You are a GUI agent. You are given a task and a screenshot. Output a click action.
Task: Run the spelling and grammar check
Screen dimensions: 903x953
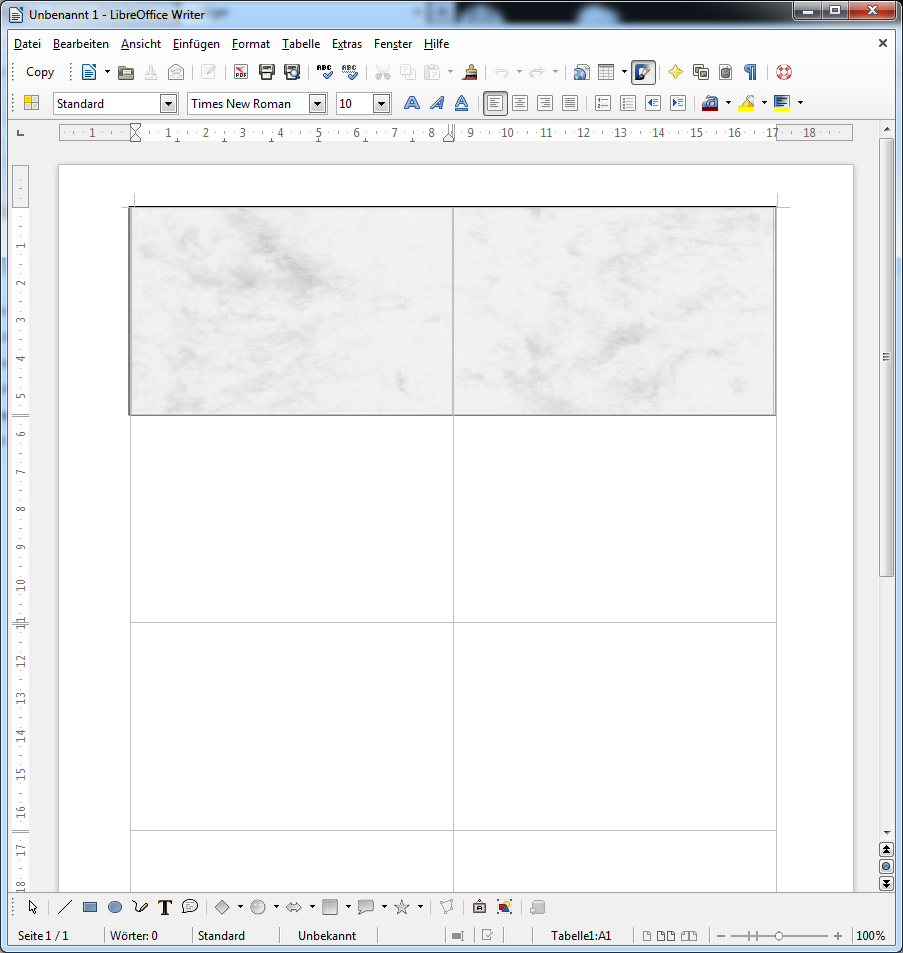tap(324, 72)
